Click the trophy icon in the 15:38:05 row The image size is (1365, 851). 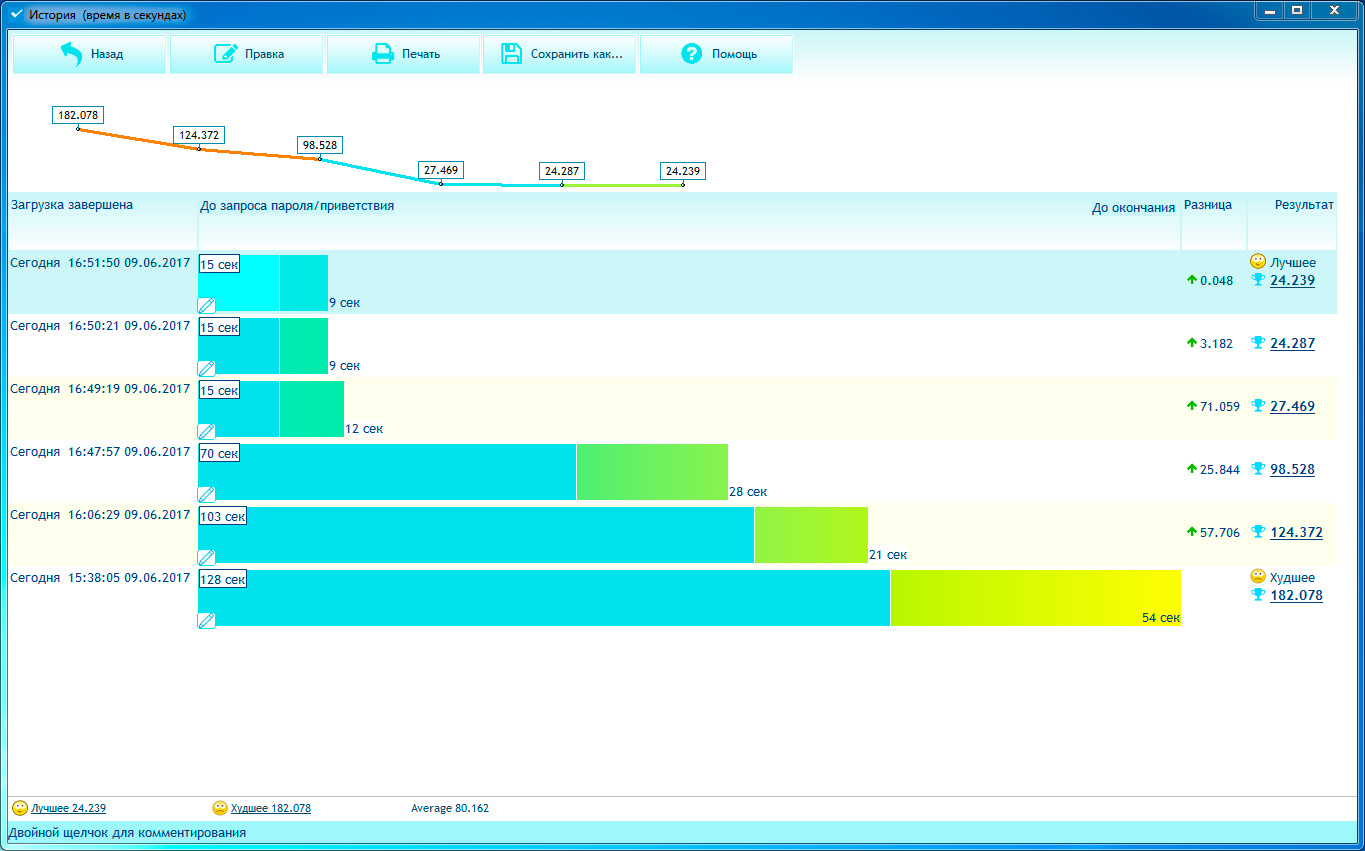click(1258, 595)
